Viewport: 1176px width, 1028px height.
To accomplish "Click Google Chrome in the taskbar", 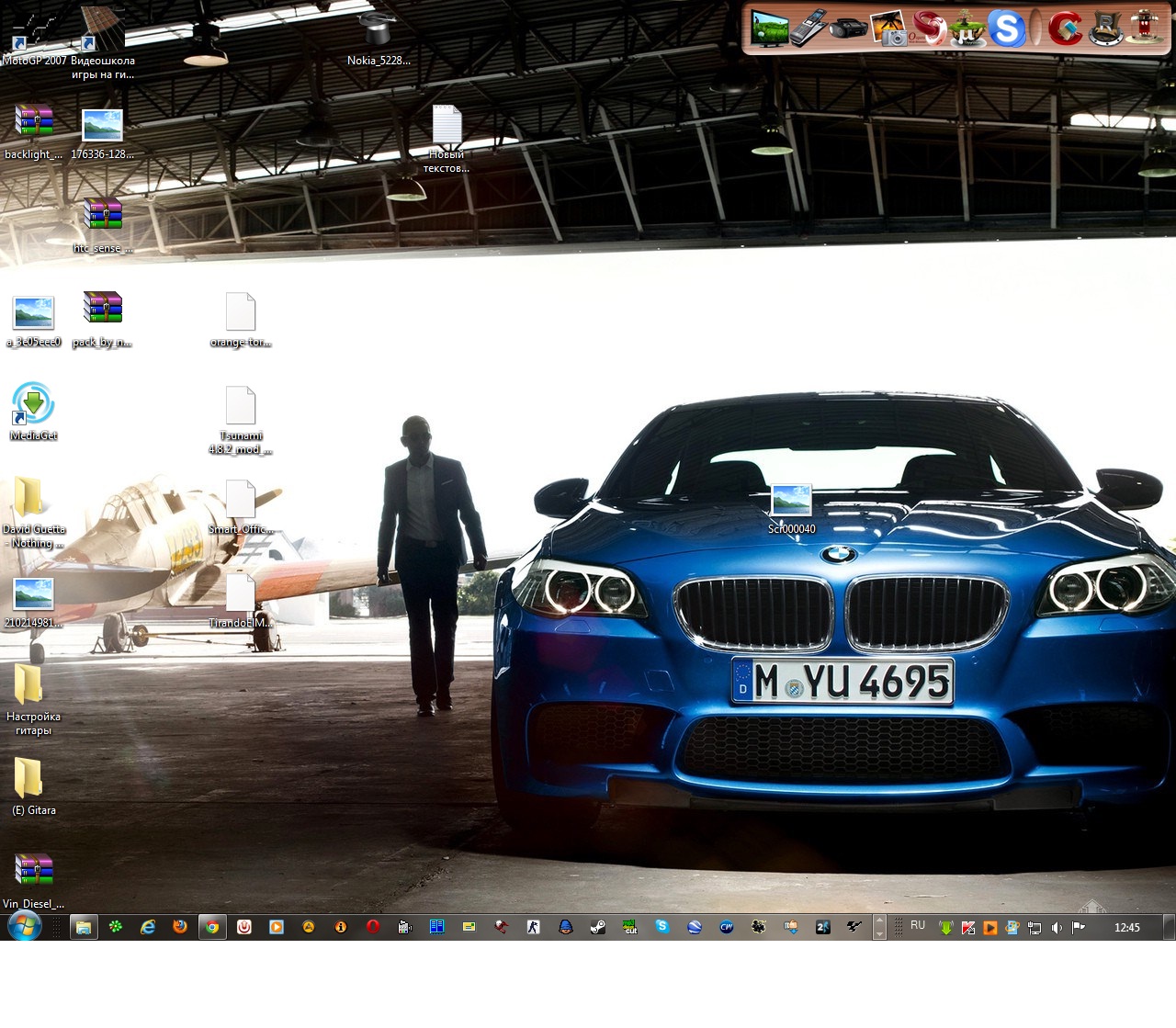I will 212,927.
